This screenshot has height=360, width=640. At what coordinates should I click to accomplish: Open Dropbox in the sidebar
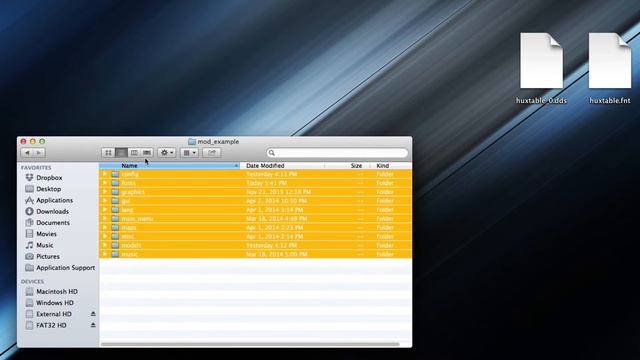click(49, 178)
